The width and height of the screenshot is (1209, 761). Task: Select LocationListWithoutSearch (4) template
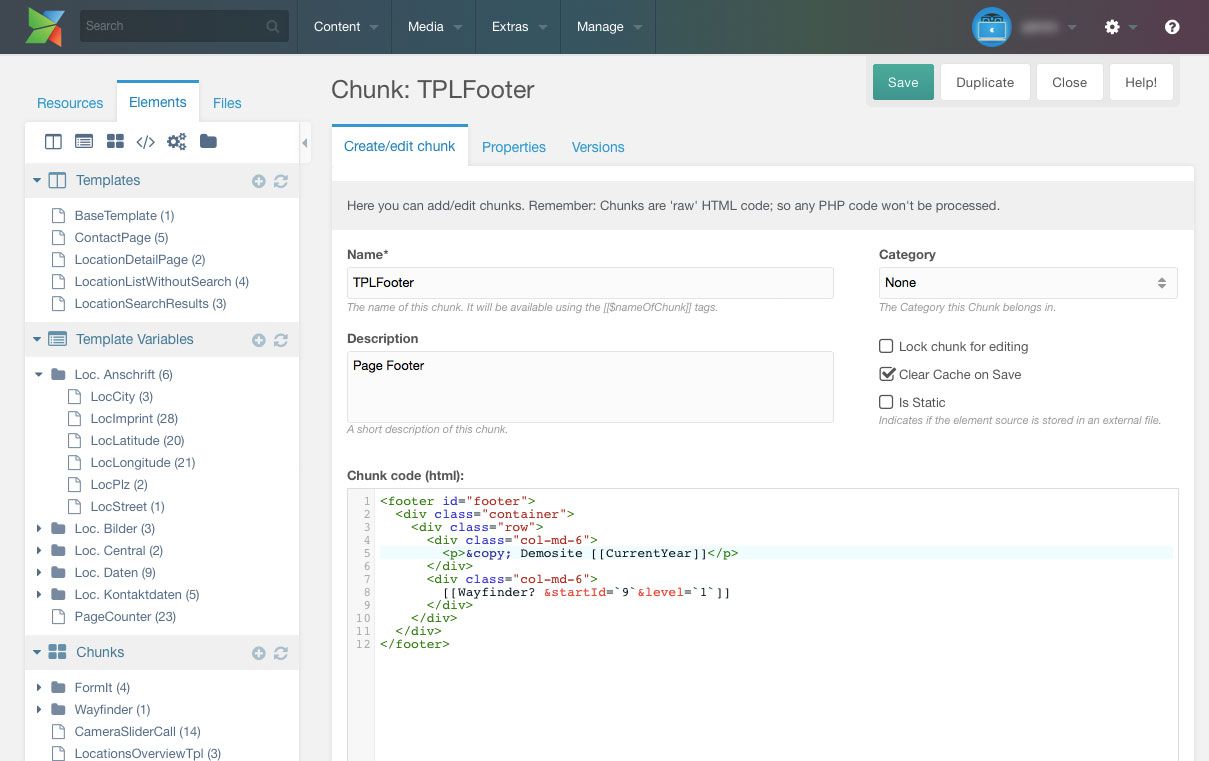(x=161, y=282)
